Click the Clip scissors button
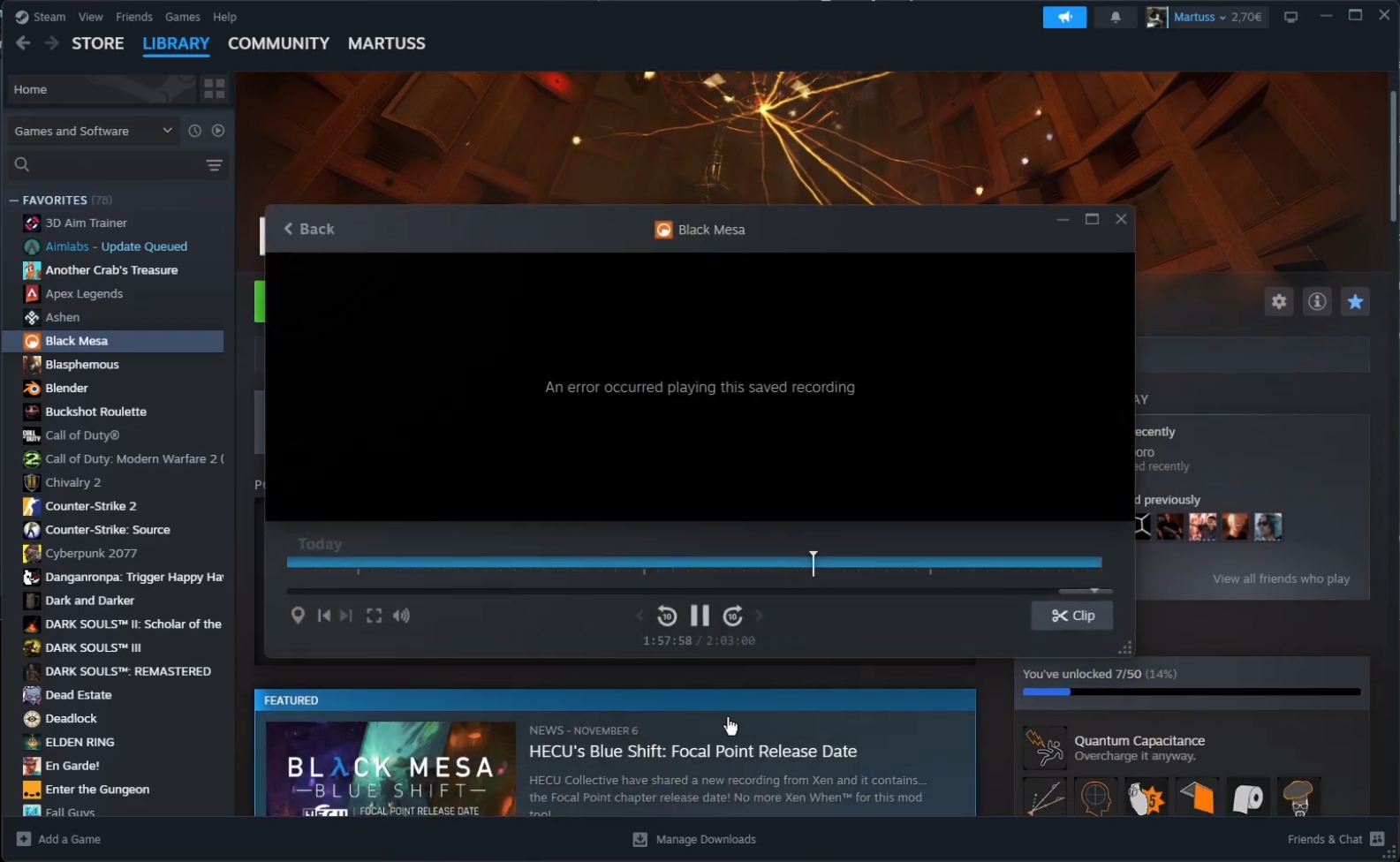The image size is (1400, 862). pyautogui.click(x=1072, y=616)
